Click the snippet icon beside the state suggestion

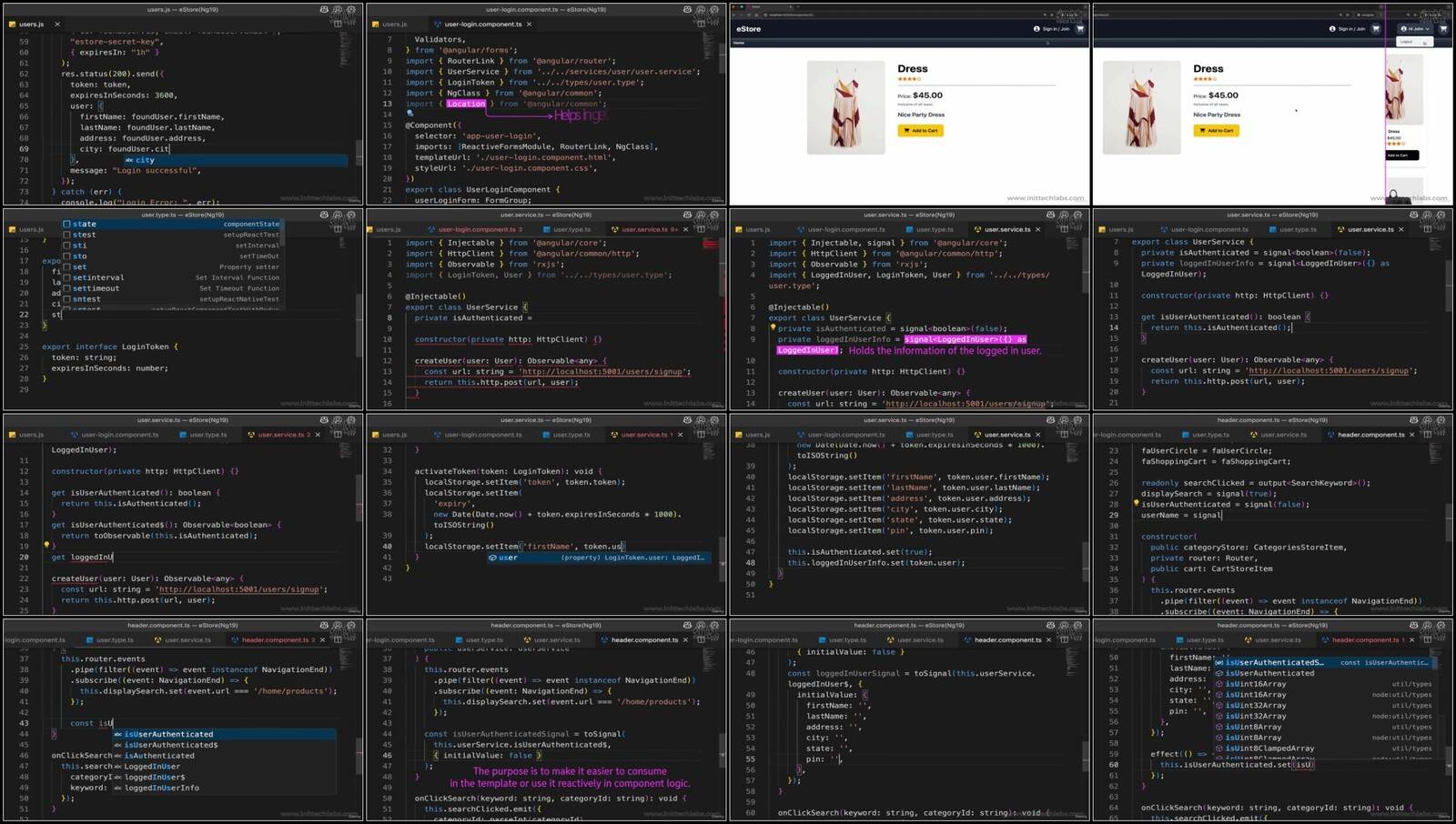click(x=66, y=224)
